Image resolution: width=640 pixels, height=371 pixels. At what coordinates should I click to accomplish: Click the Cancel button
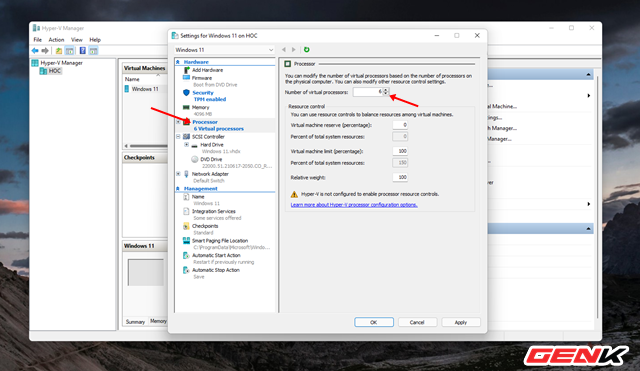click(x=417, y=322)
